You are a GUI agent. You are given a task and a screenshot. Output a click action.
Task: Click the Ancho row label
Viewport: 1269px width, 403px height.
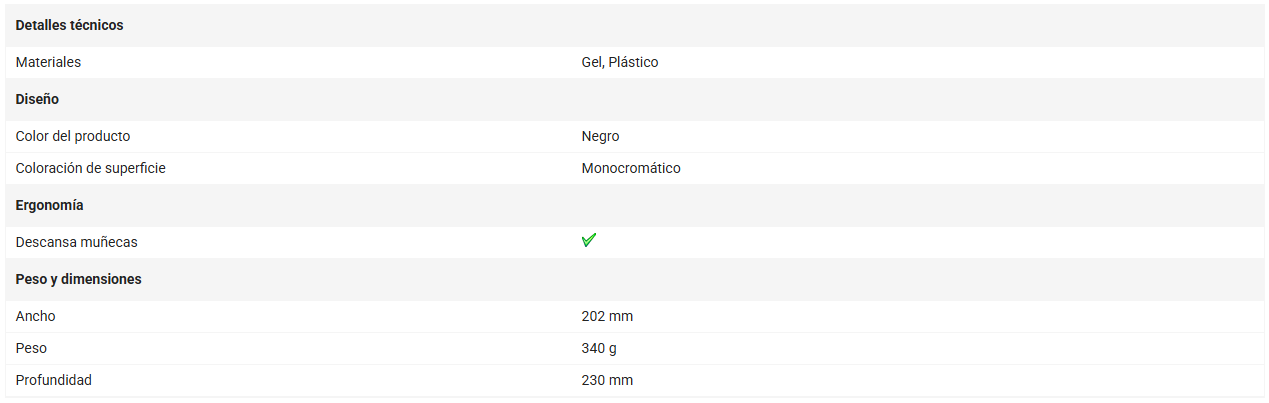click(x=36, y=316)
